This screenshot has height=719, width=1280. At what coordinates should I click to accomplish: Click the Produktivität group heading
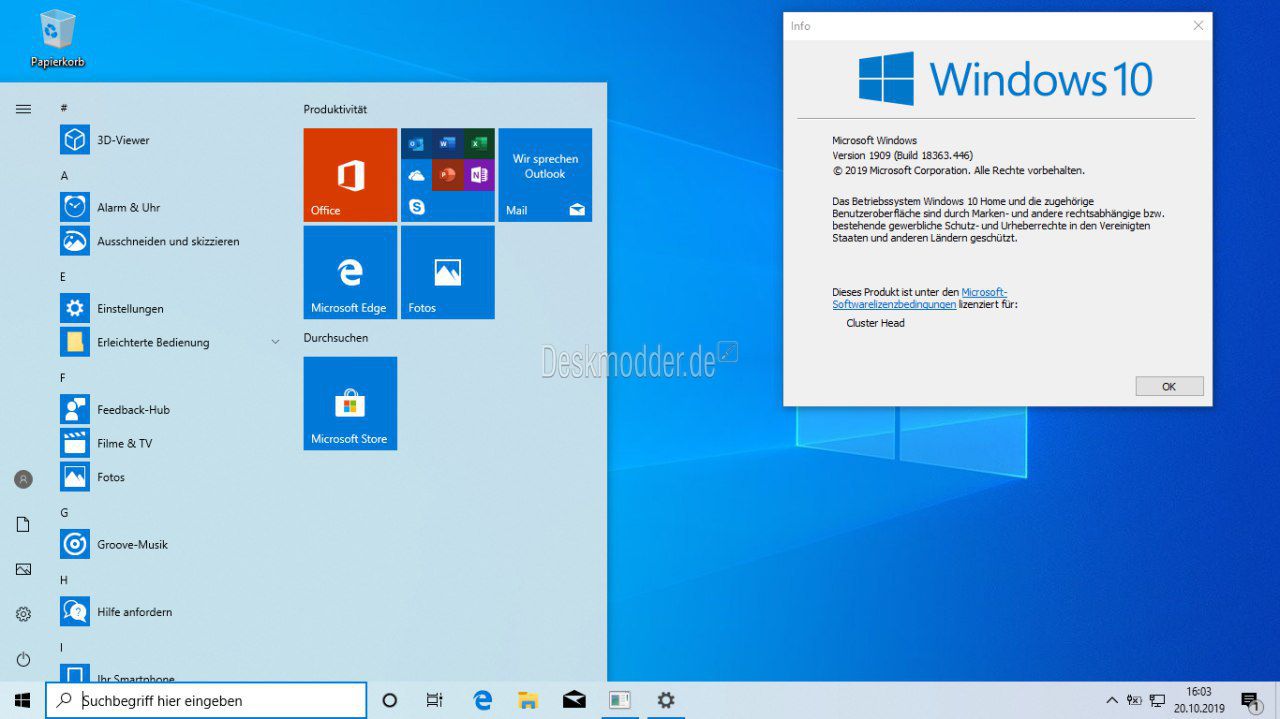(335, 109)
